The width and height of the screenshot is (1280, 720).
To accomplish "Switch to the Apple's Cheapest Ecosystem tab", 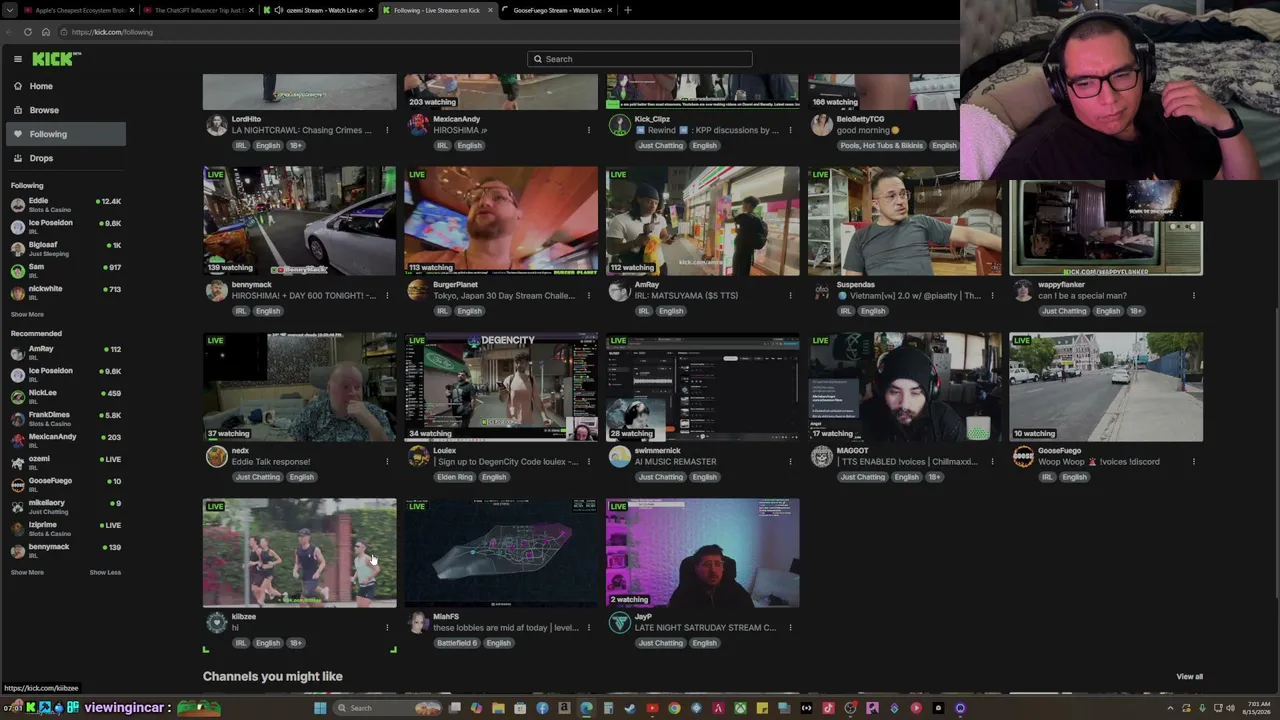I will [78, 10].
